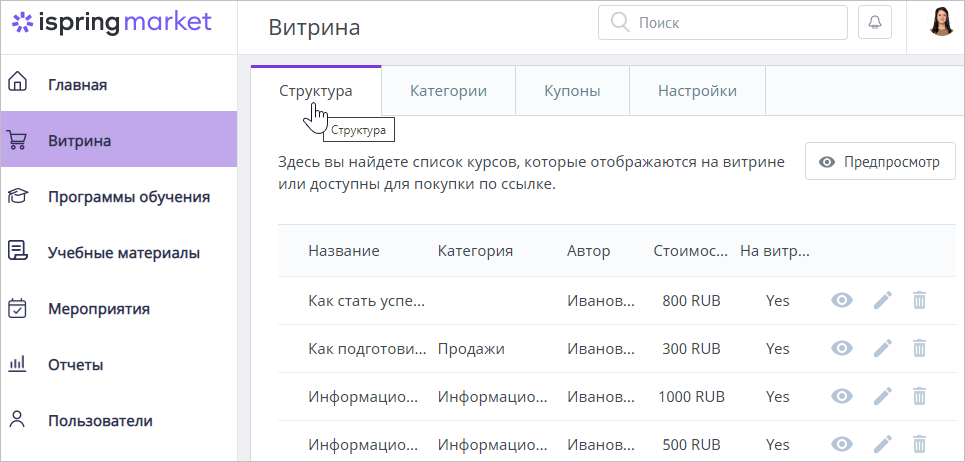Delete the 800 RUB course with trash icon
Screen dimensions: 965x462
[x=919, y=301]
